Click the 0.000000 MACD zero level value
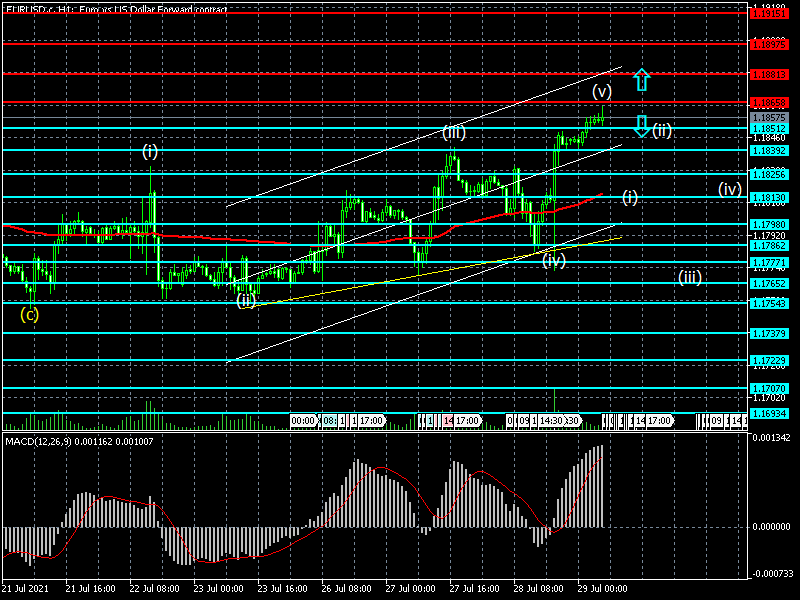The width and height of the screenshot is (800, 600). 771,527
